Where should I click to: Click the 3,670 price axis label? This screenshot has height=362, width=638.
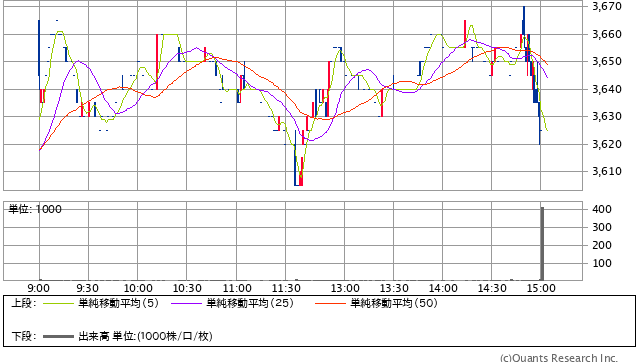coord(607,6)
